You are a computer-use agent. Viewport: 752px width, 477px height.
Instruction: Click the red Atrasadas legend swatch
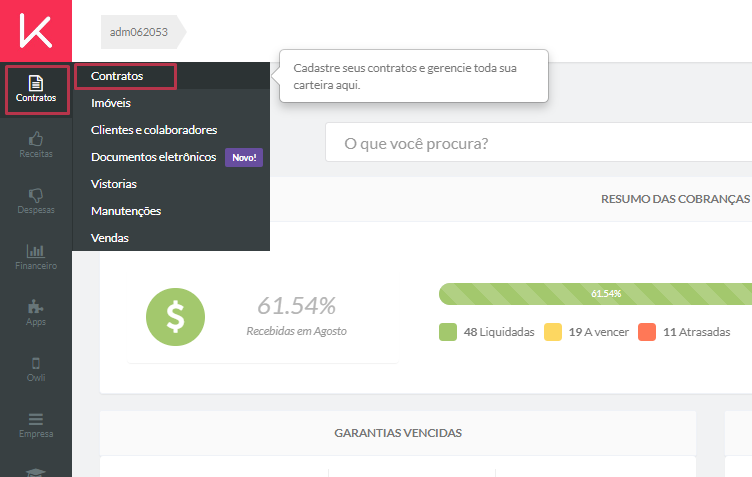pyautogui.click(x=647, y=332)
